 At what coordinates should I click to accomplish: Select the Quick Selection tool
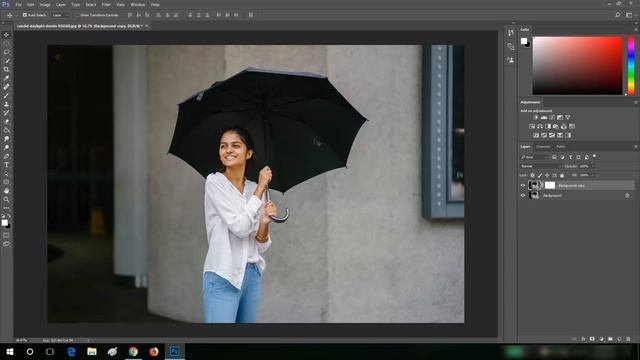coord(6,61)
